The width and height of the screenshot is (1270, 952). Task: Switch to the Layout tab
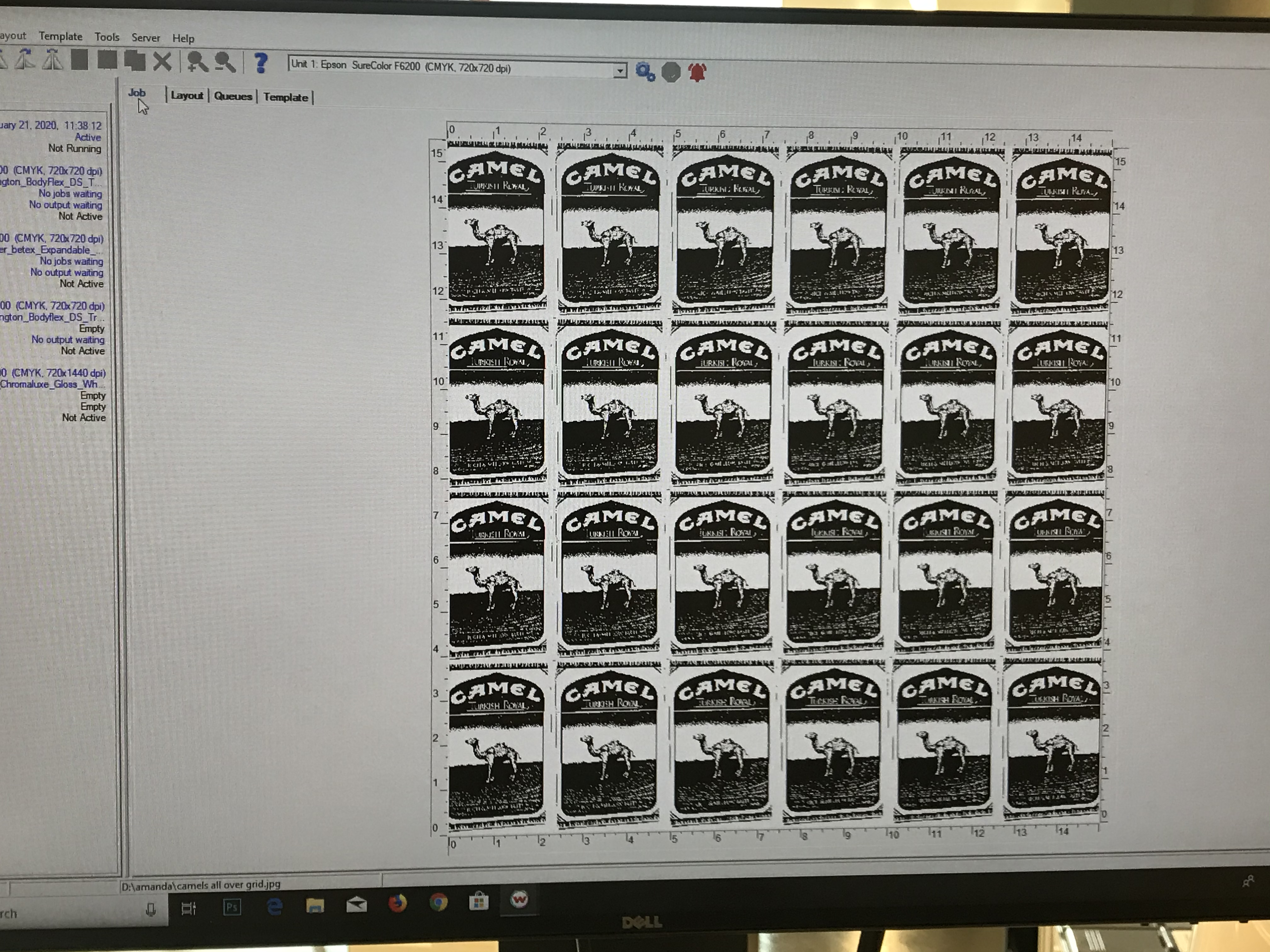[186, 96]
